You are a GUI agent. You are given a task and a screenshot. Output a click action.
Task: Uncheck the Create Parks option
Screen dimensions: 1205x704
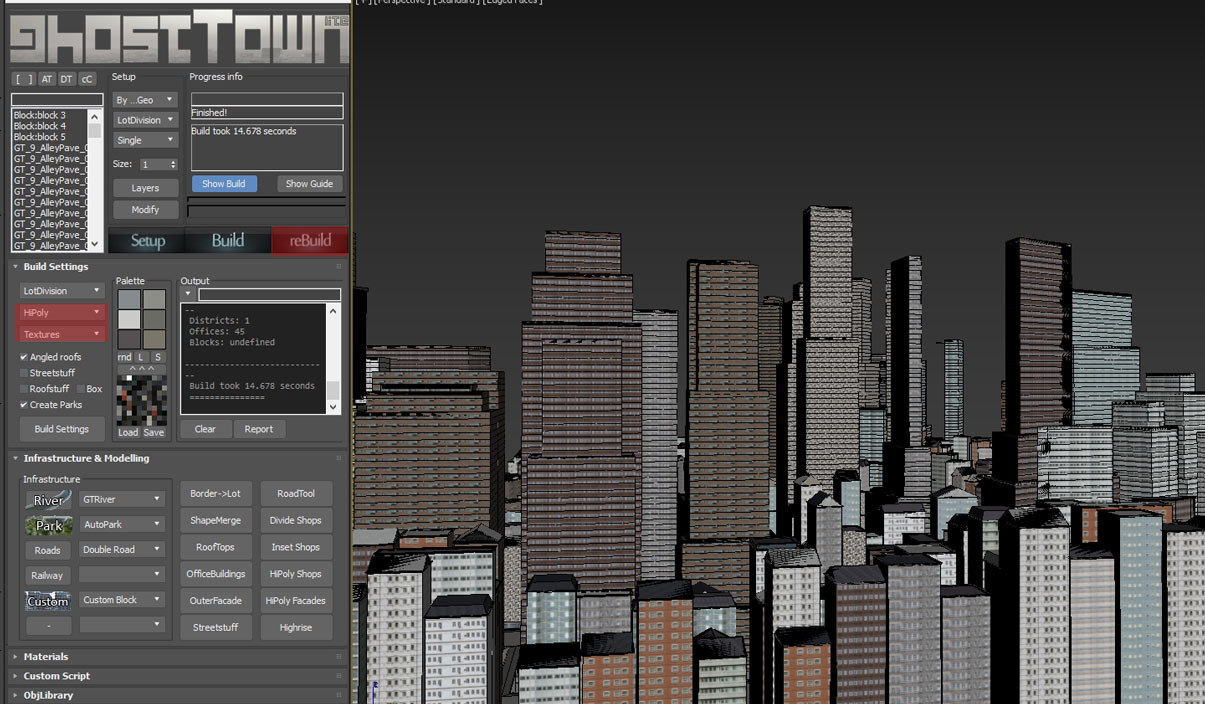coord(24,405)
